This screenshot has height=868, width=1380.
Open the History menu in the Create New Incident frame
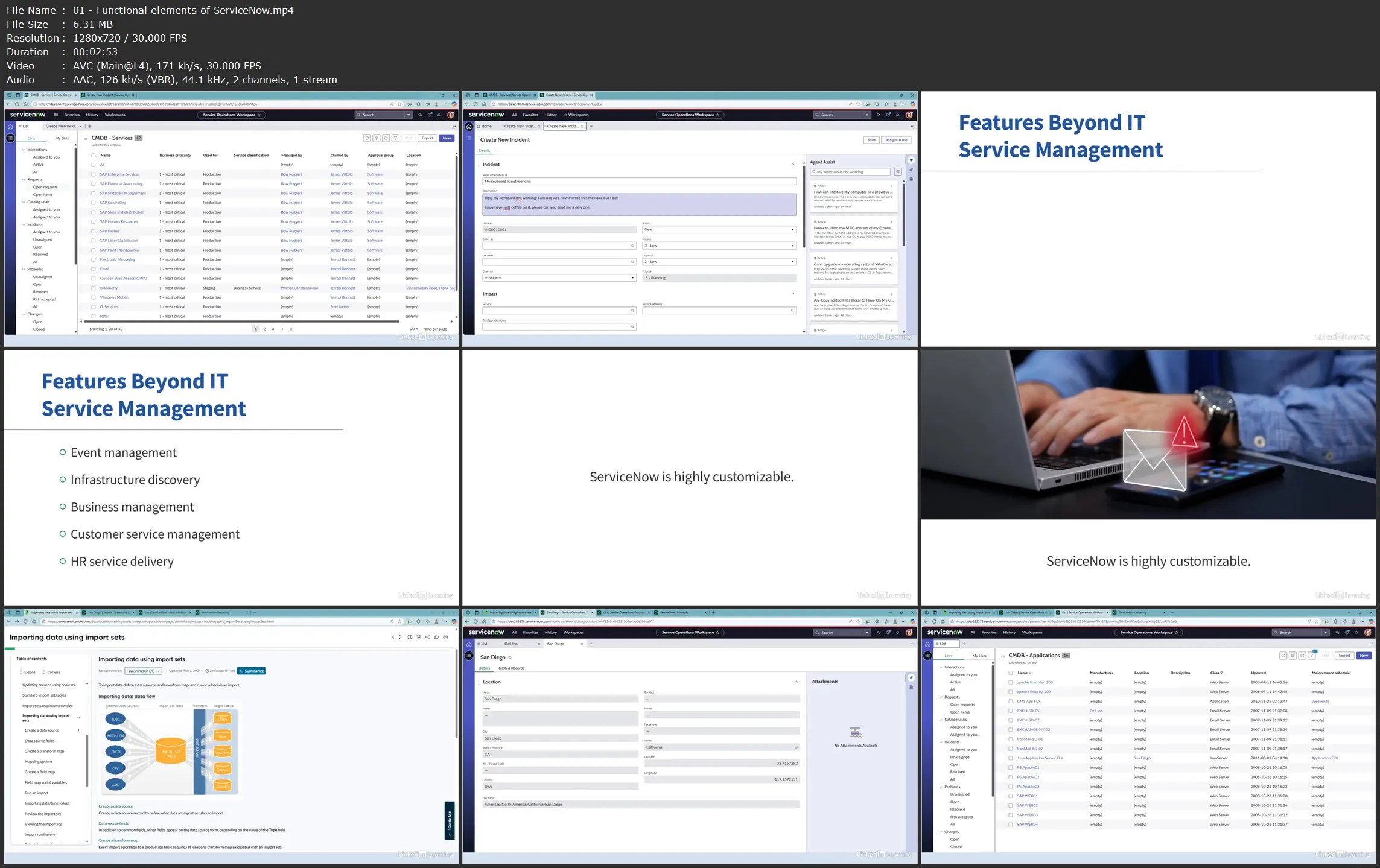(x=551, y=115)
